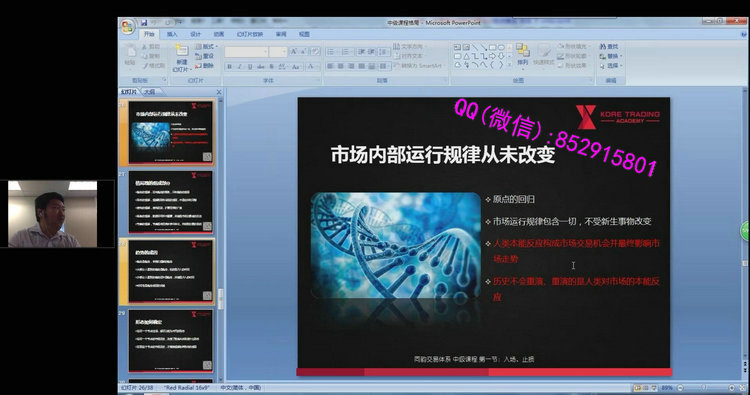Toggle Italic formatting button
750x395 pixels.
pos(240,66)
